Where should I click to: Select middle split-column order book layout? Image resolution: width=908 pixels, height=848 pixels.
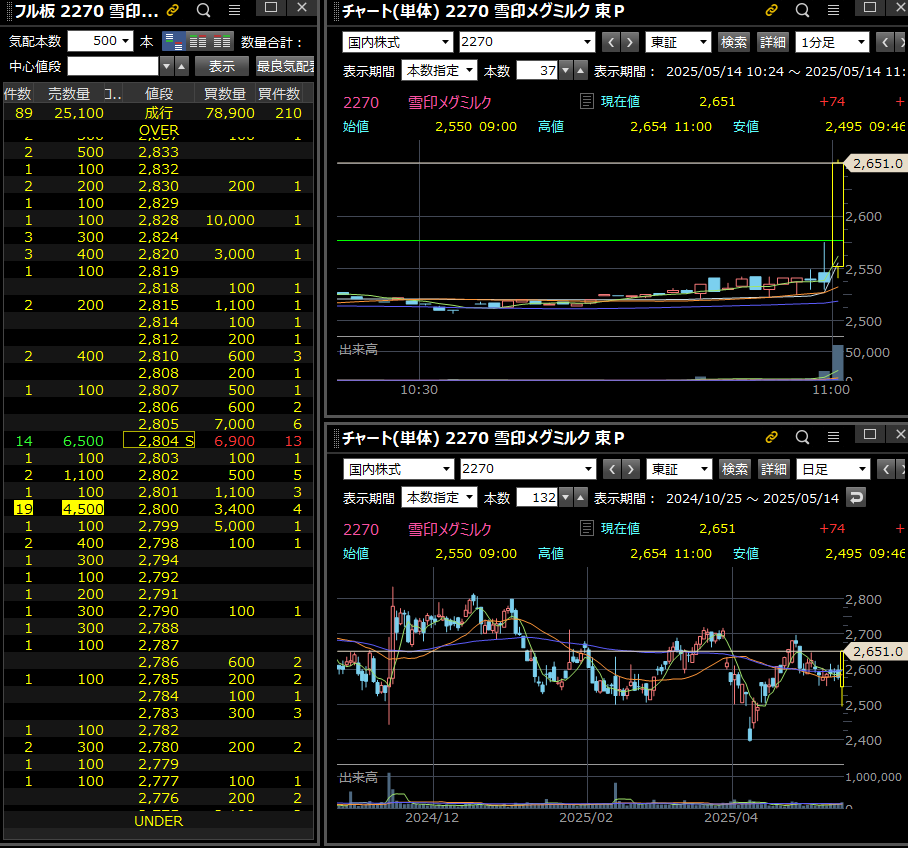(x=198, y=41)
